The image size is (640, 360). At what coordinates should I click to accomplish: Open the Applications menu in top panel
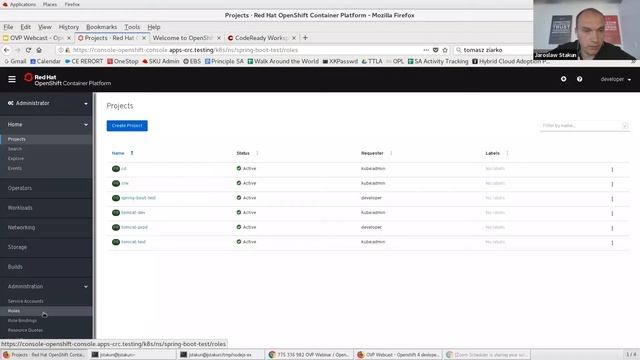(x=19, y=4)
